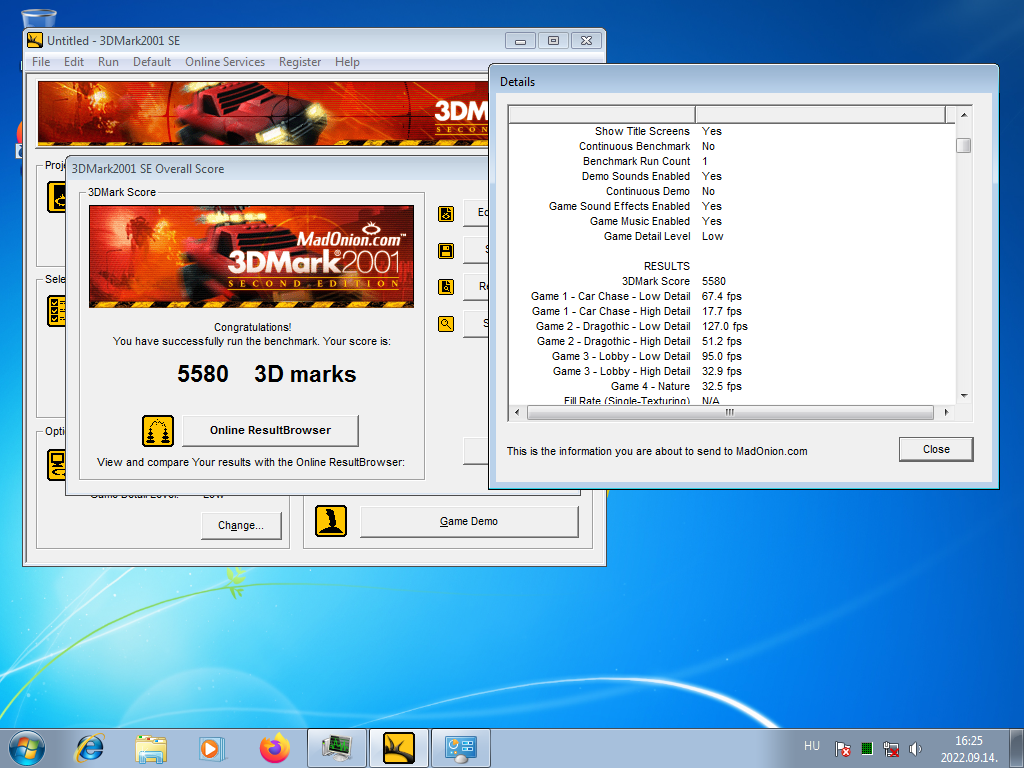Click the floppy disk save icon

[x=446, y=251]
